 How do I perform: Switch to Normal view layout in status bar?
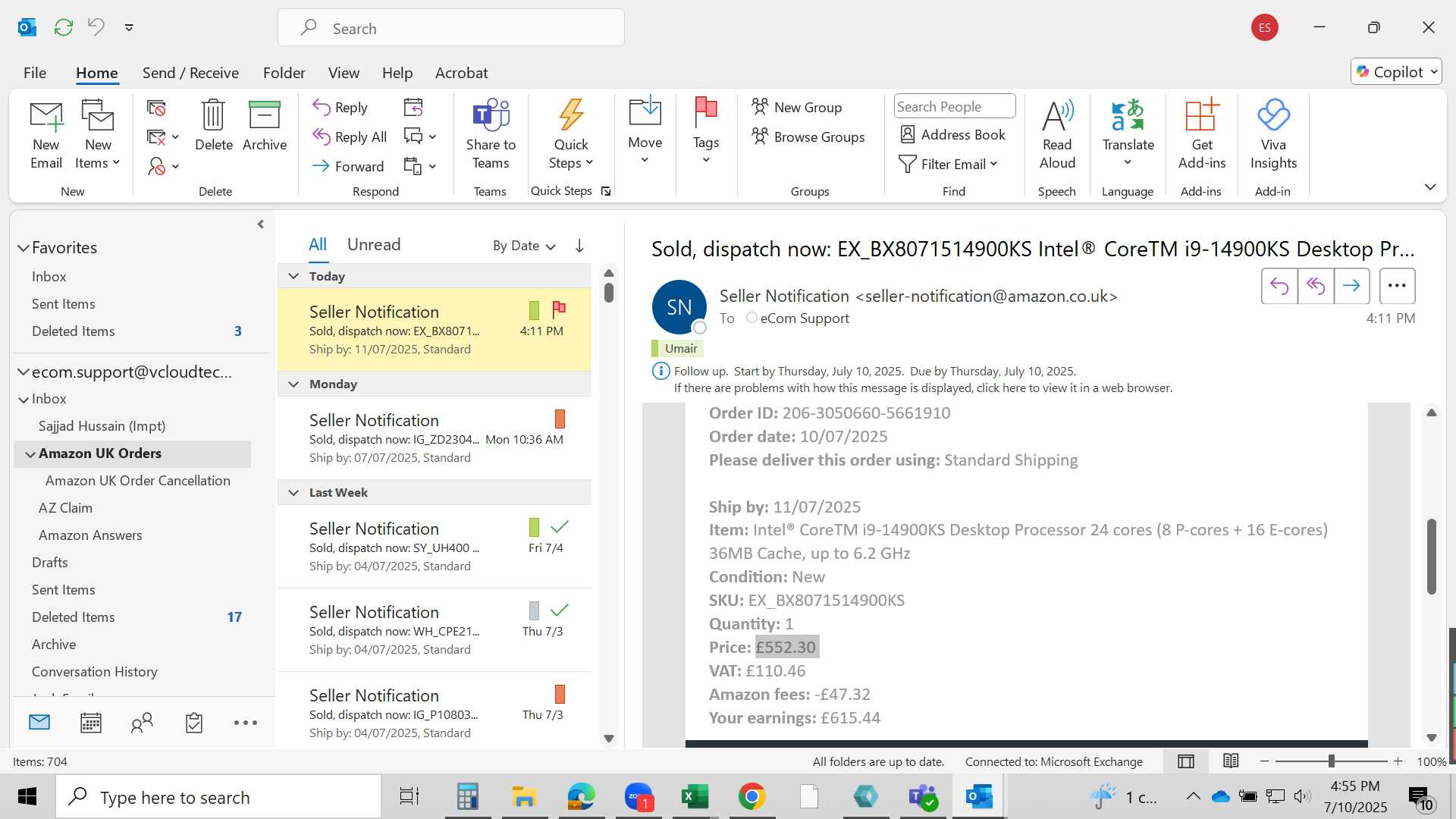click(x=1186, y=761)
